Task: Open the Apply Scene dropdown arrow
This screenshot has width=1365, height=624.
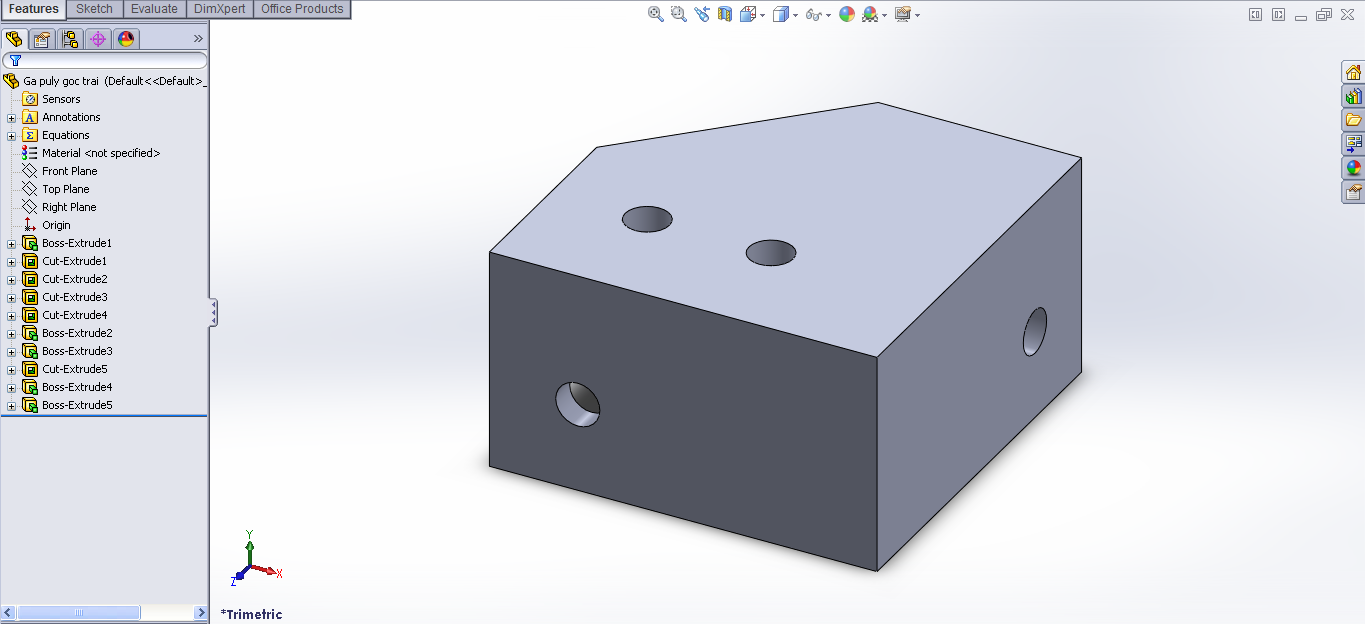Action: [x=885, y=15]
